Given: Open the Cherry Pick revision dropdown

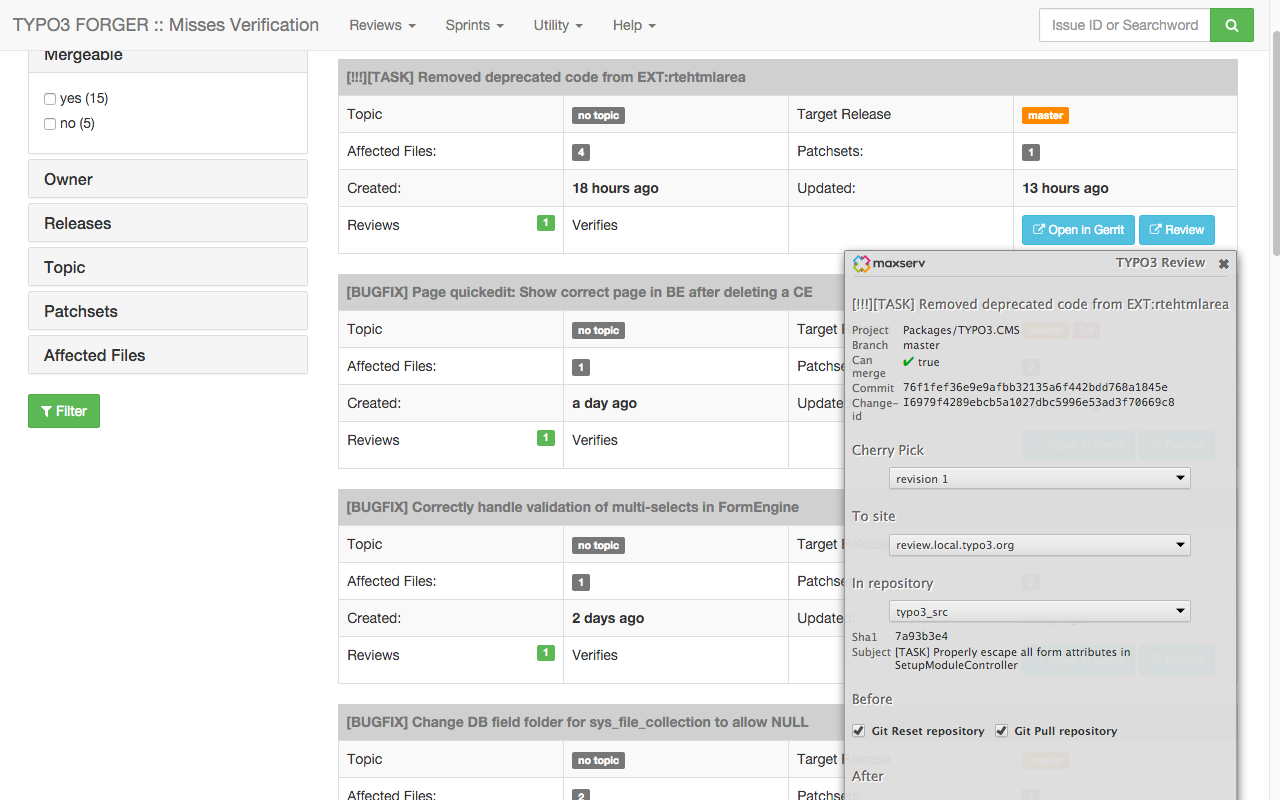Looking at the screenshot, I should pyautogui.click(x=1040, y=479).
